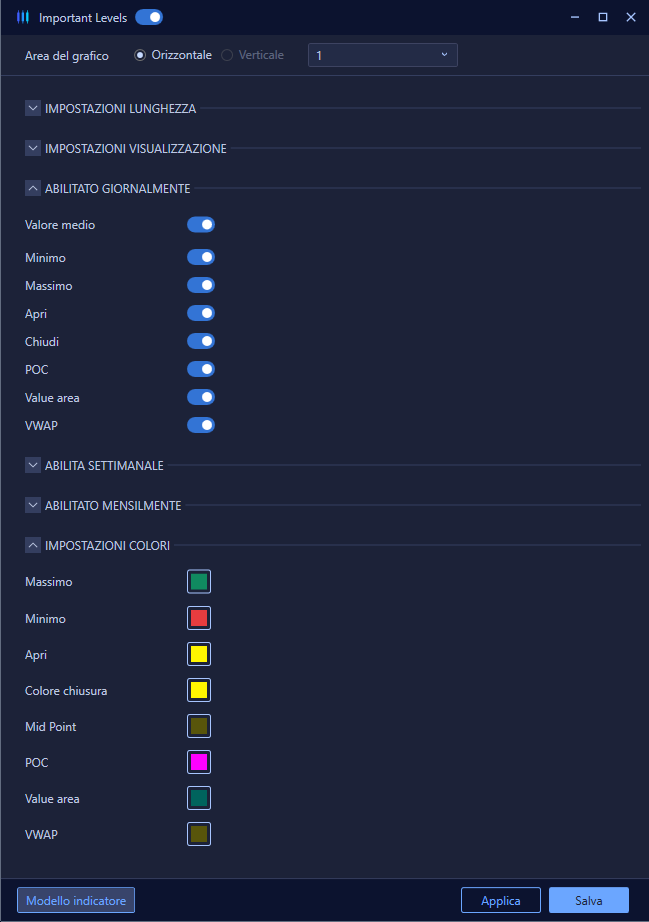This screenshot has width=649, height=922.
Task: Expand the Abilitato Mensilmente section
Action: click(x=33, y=505)
